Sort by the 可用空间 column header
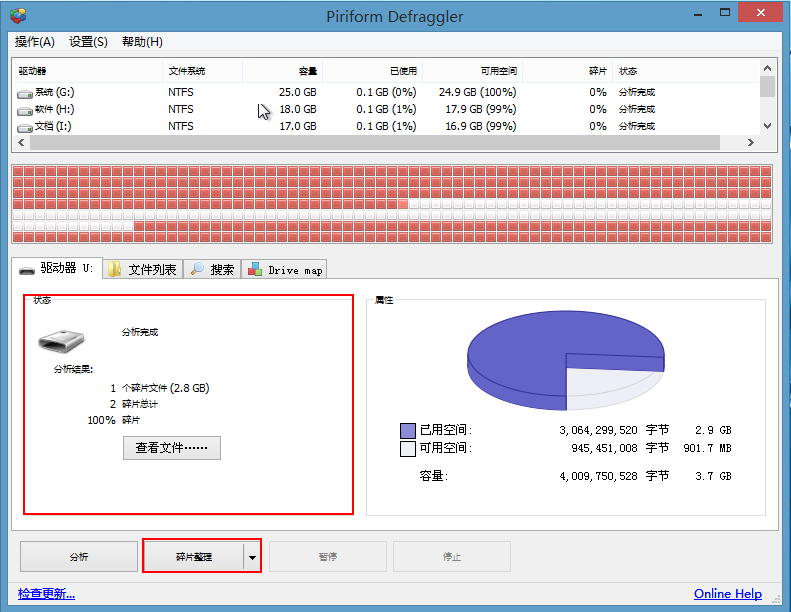Viewport: 791px width, 612px height. coord(472,71)
